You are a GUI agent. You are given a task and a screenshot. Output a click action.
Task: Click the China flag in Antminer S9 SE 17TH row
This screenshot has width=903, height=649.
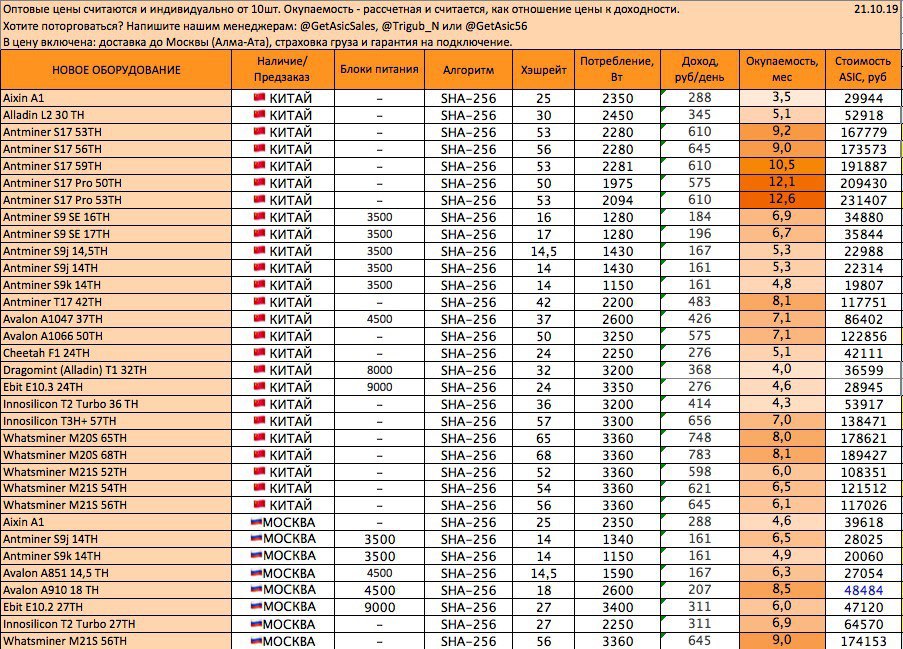pyautogui.click(x=259, y=233)
